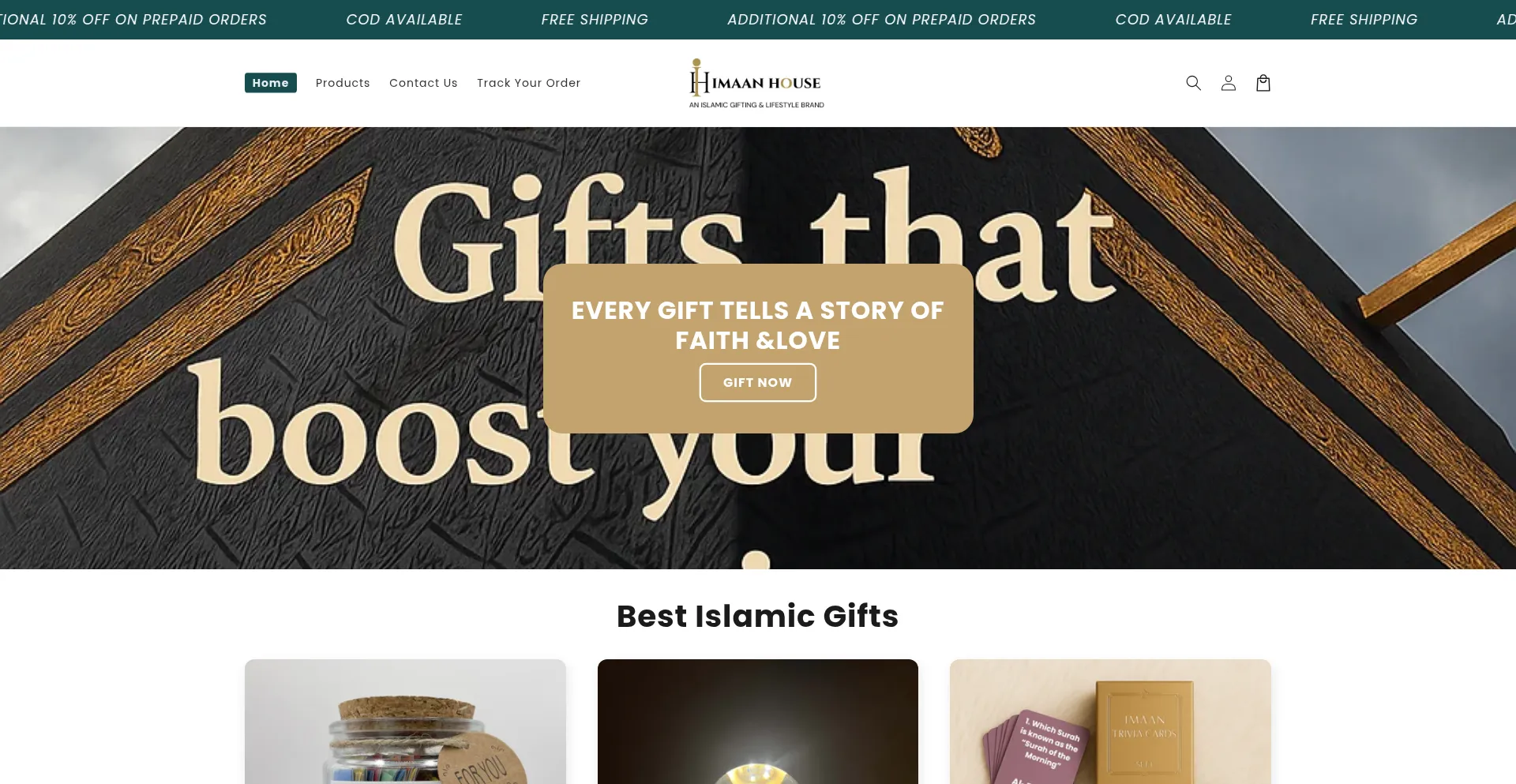
Task: Open the shopping bag cart icon
Action: click(x=1263, y=83)
